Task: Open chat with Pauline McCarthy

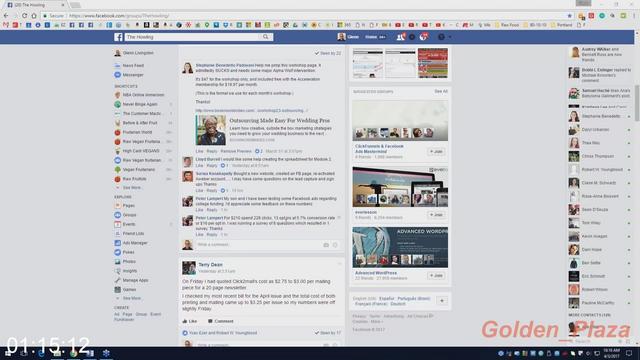Action: click(x=600, y=303)
